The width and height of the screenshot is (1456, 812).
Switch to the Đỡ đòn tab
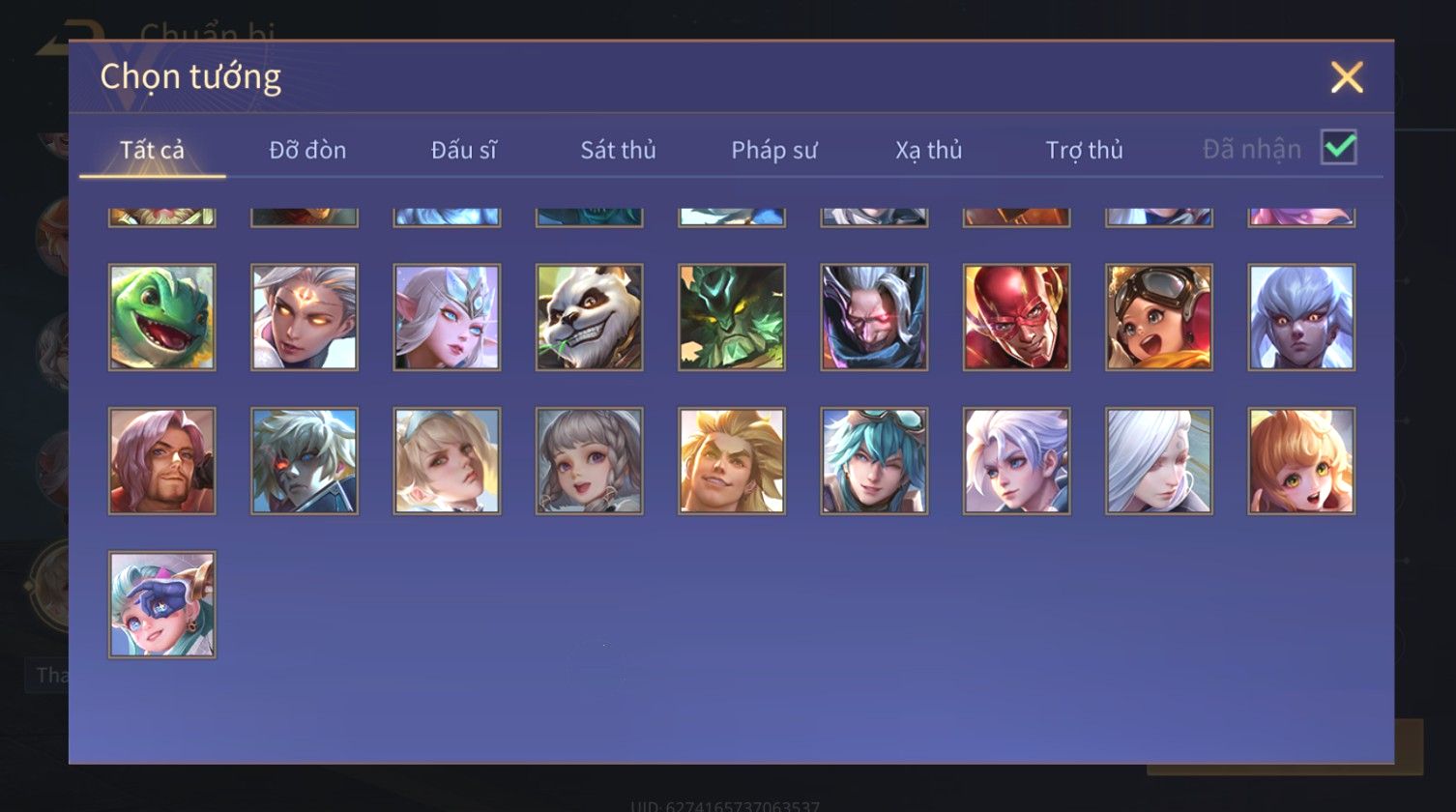pos(307,150)
